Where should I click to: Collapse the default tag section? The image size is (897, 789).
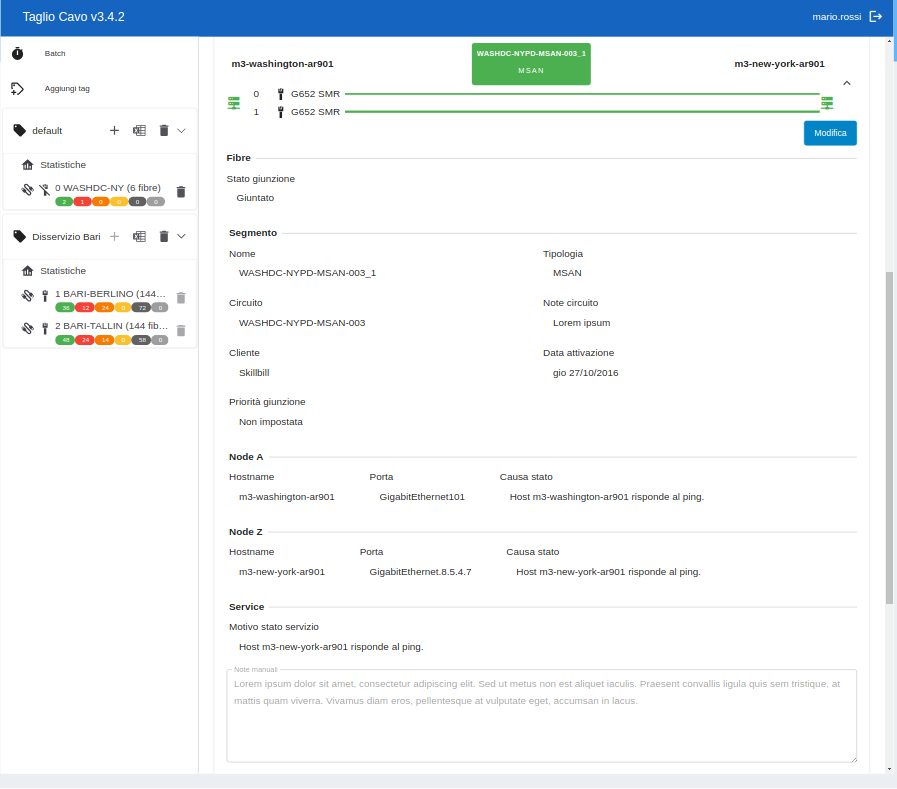pos(182,131)
